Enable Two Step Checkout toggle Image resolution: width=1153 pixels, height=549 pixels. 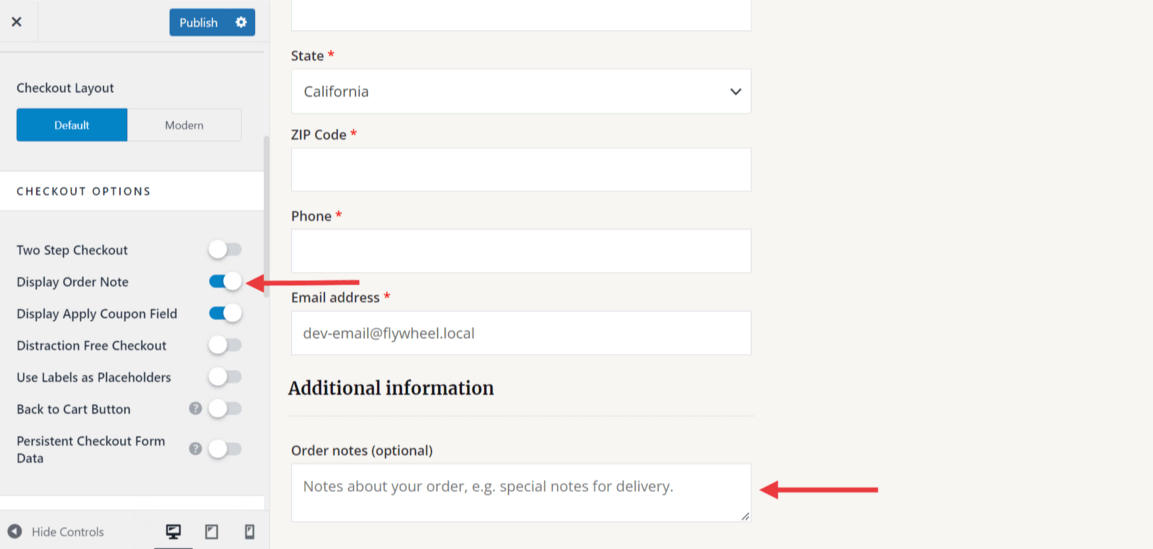coord(225,250)
